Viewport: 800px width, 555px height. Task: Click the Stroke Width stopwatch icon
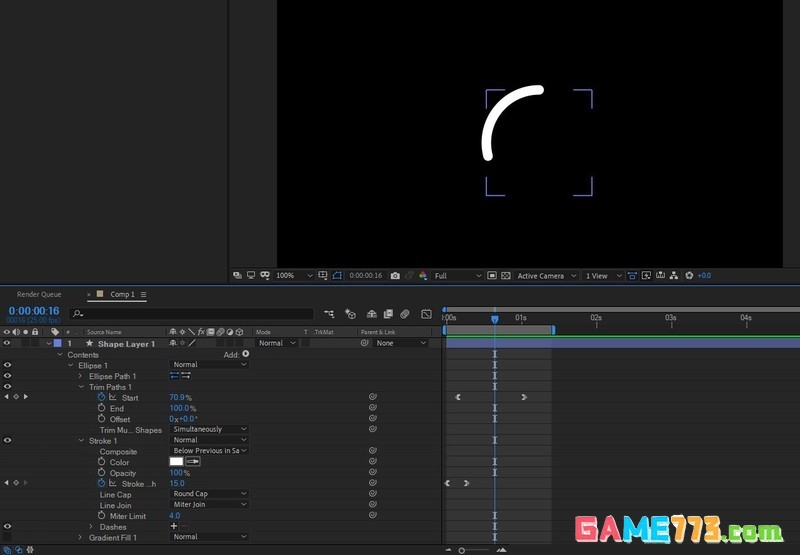pos(101,484)
